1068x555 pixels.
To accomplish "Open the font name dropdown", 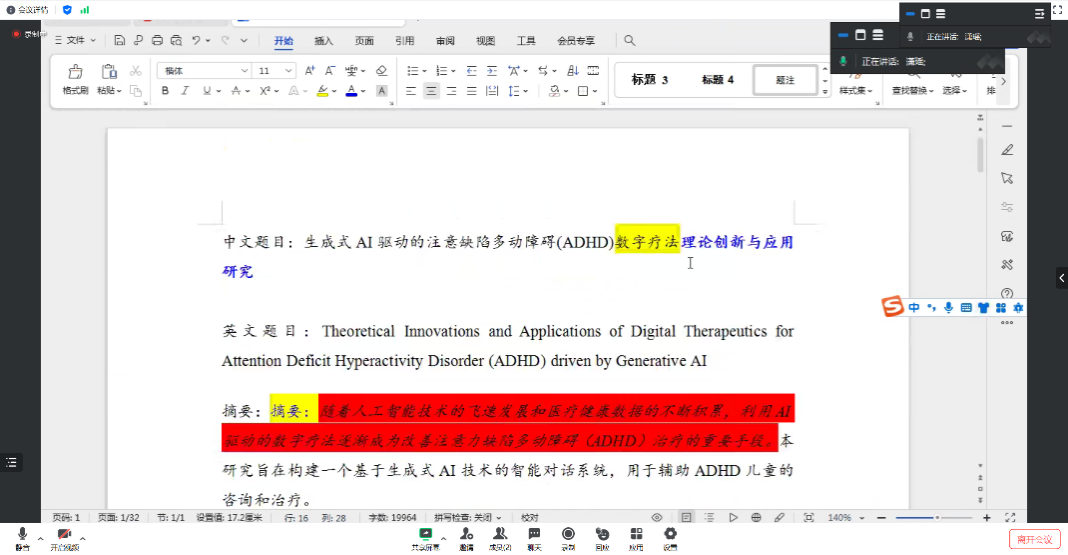I will click(x=244, y=71).
